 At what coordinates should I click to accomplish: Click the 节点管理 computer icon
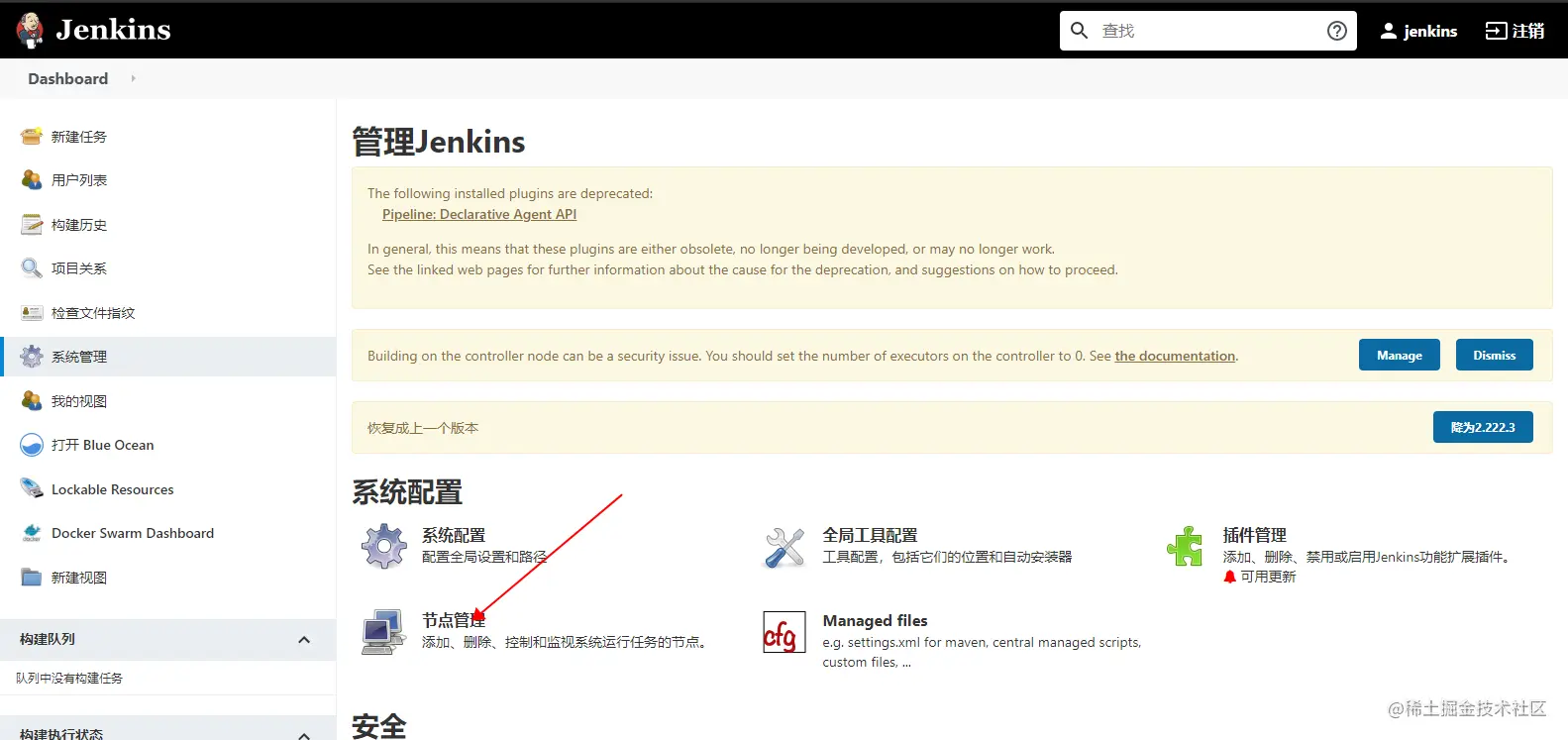point(384,632)
